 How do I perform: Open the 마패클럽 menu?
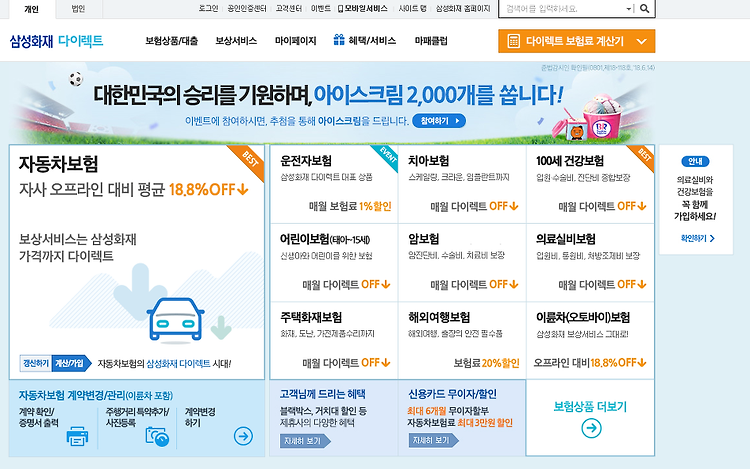coord(431,41)
